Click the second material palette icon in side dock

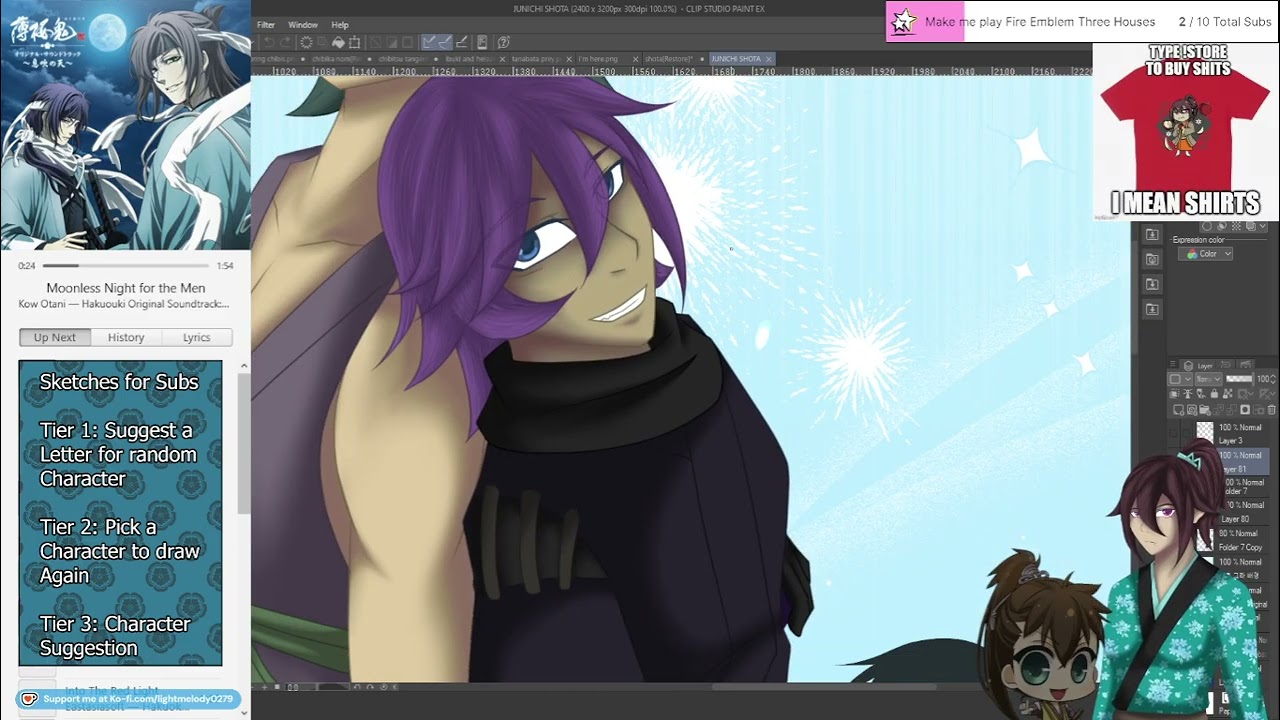(x=1152, y=259)
